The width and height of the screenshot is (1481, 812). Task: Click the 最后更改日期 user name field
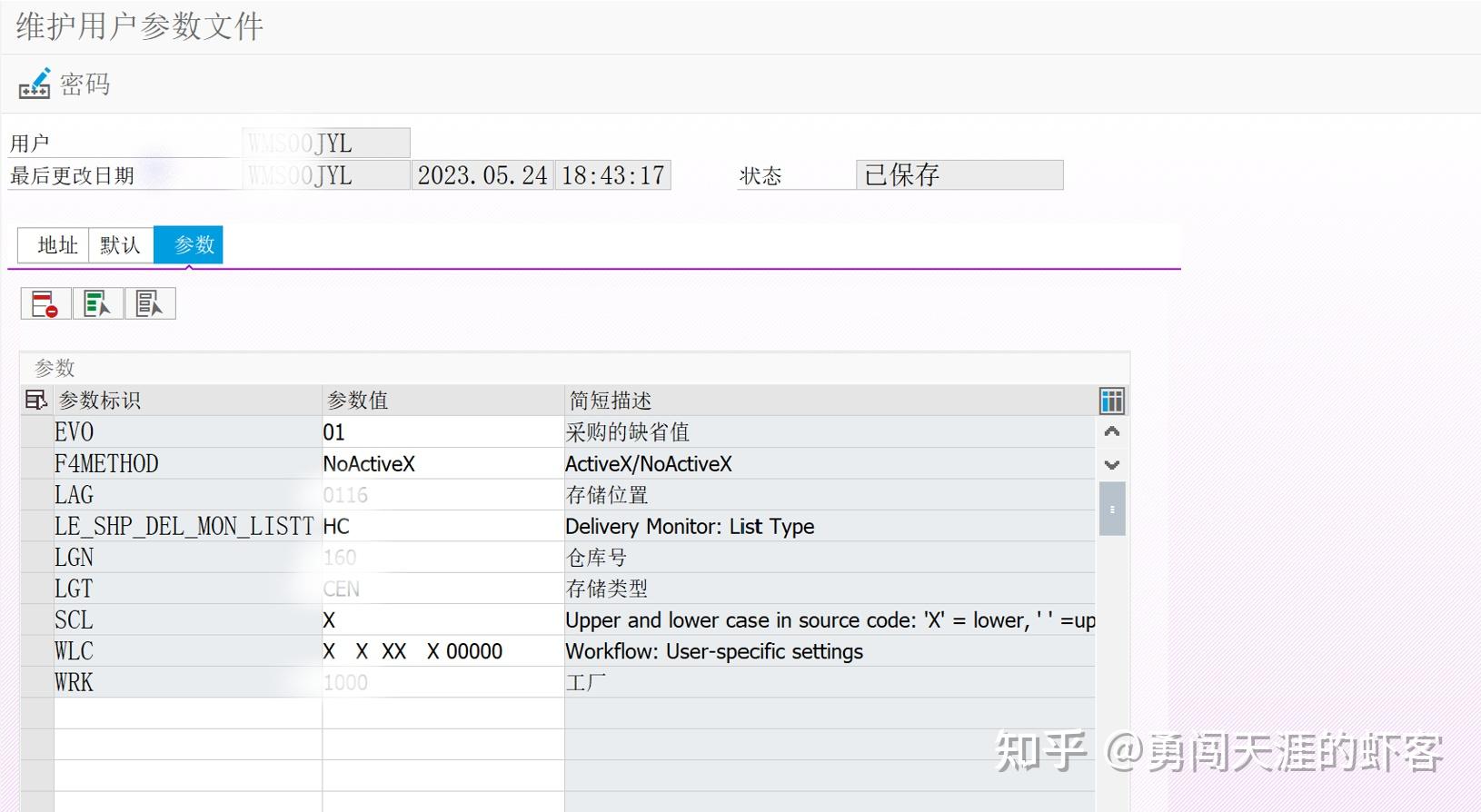326,174
